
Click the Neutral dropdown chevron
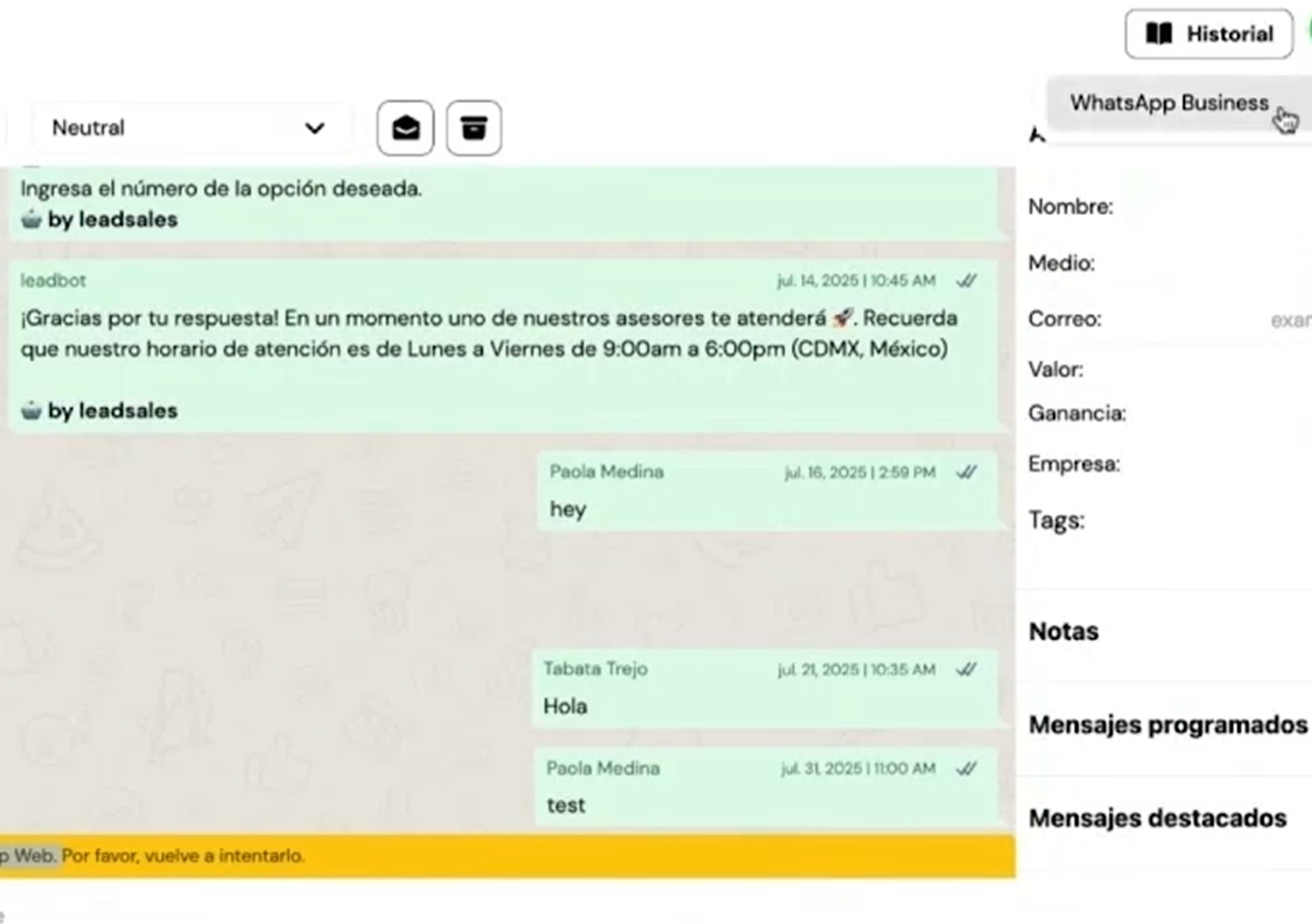(x=314, y=128)
